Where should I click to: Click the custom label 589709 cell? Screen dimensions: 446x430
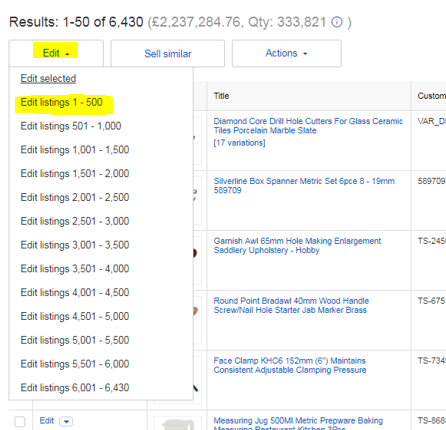(431, 181)
